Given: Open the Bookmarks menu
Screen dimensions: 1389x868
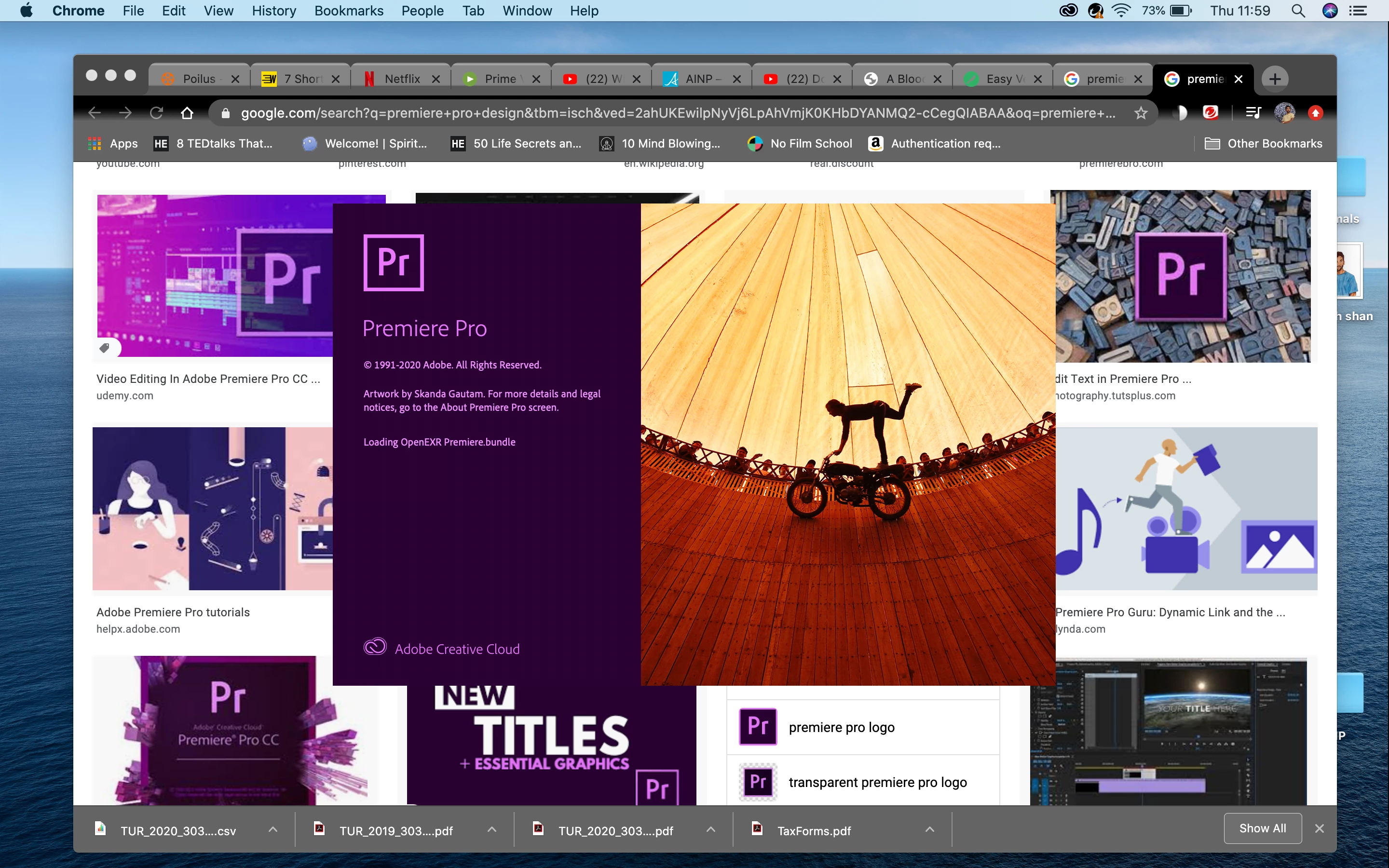Looking at the screenshot, I should (x=349, y=10).
